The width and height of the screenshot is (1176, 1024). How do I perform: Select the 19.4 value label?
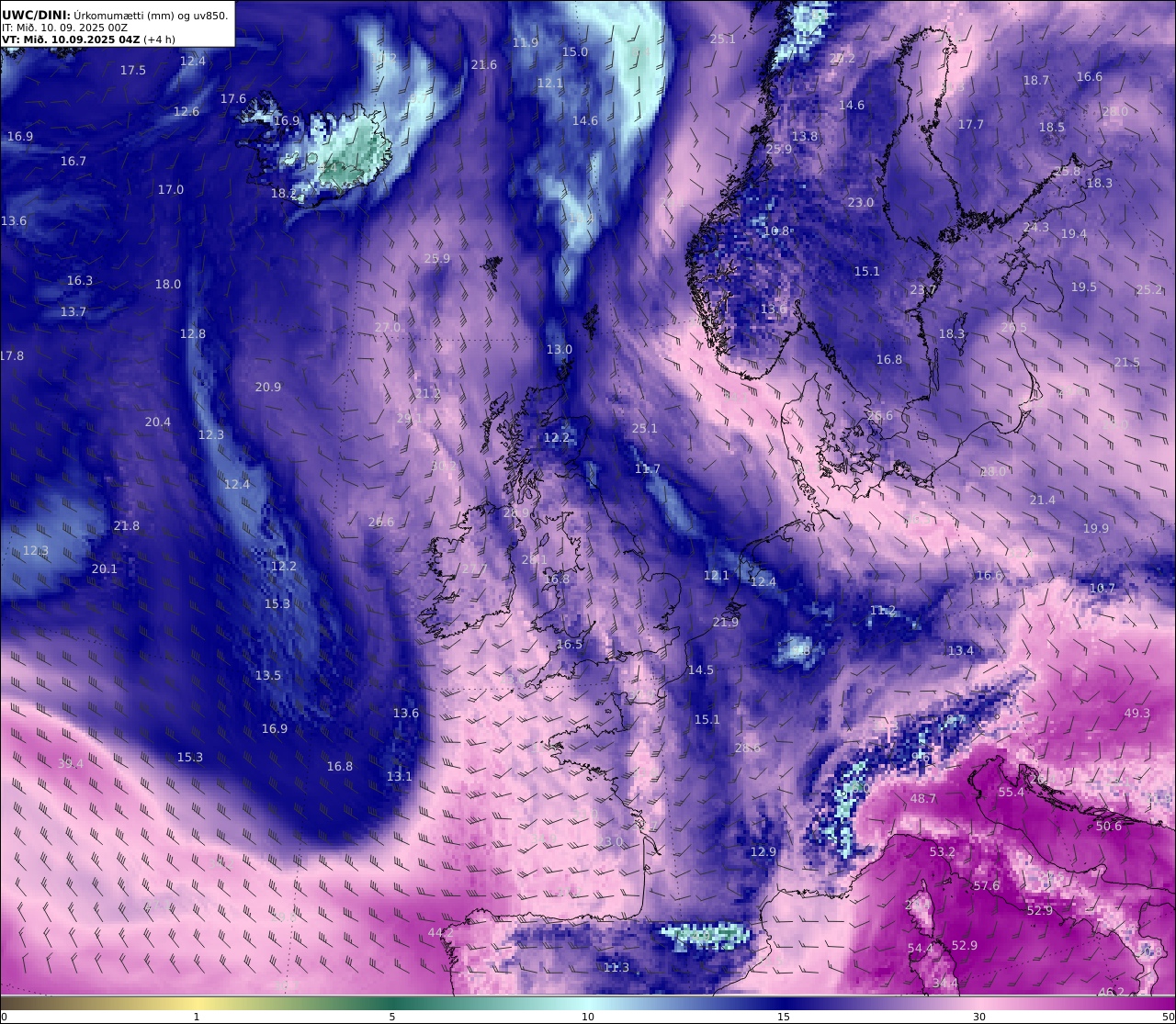point(1074,234)
